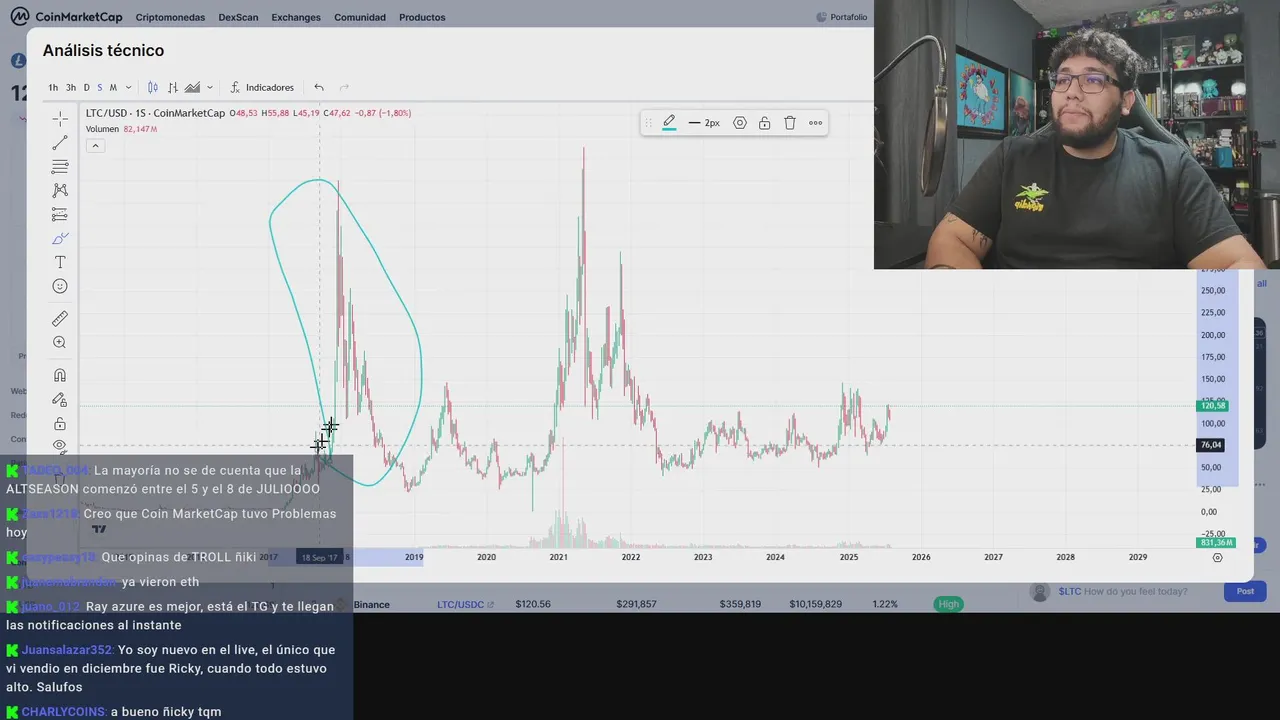This screenshot has height=720, width=1280.
Task: Select area chart type
Action: pos(192,87)
